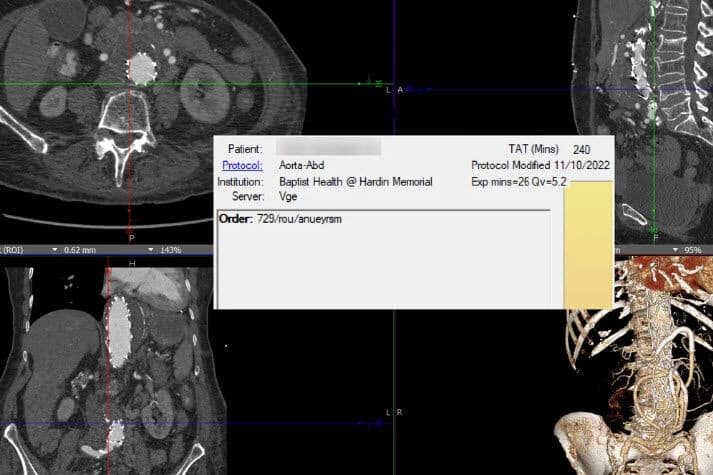713x475 pixels.
Task: Click the 143% zoom value
Action: pyautogui.click(x=171, y=250)
